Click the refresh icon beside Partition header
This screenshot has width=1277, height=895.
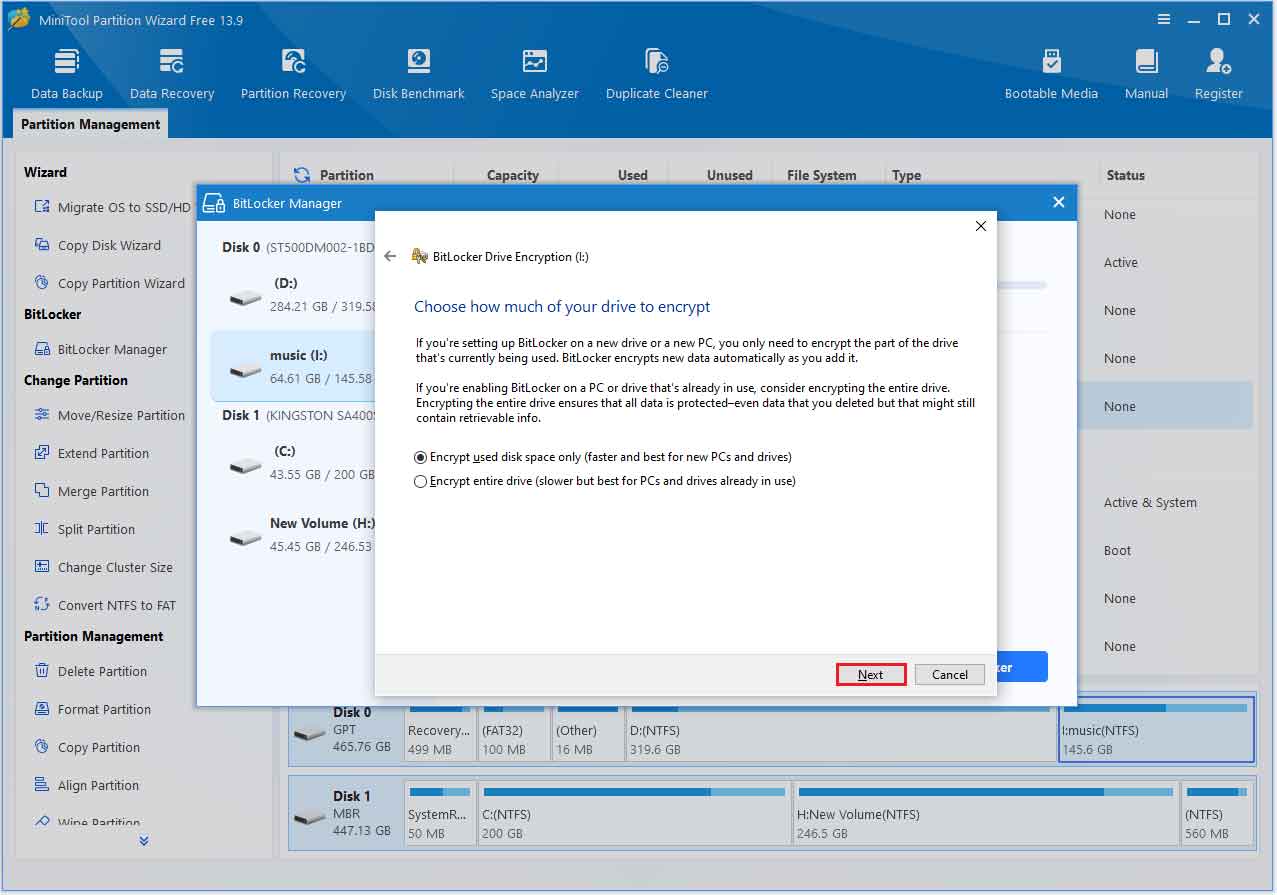pos(302,175)
